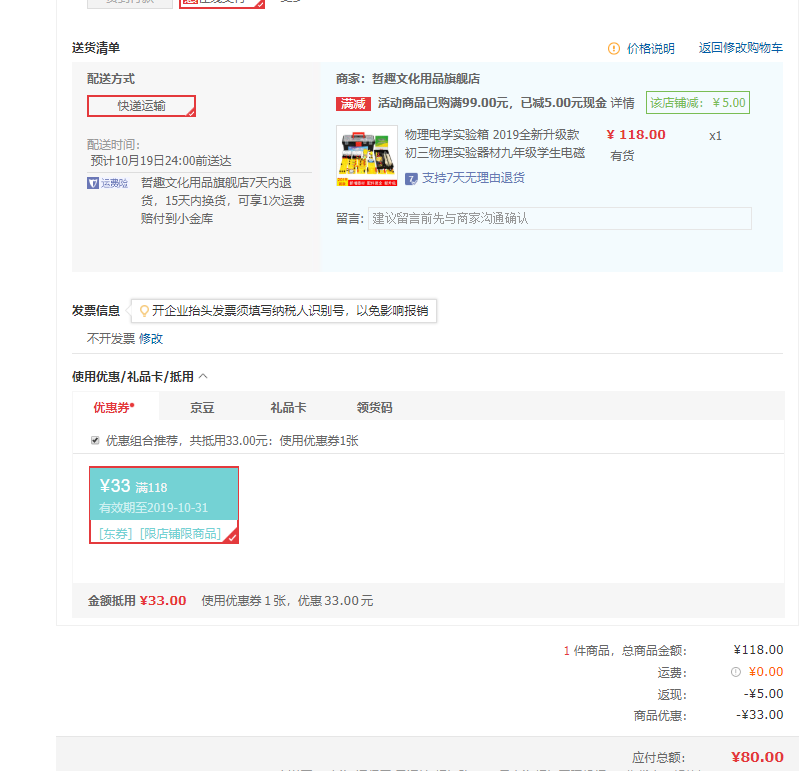Screen dimensions: 804x771
Task: Click the price explanation warning icon
Action: pyautogui.click(x=614, y=49)
